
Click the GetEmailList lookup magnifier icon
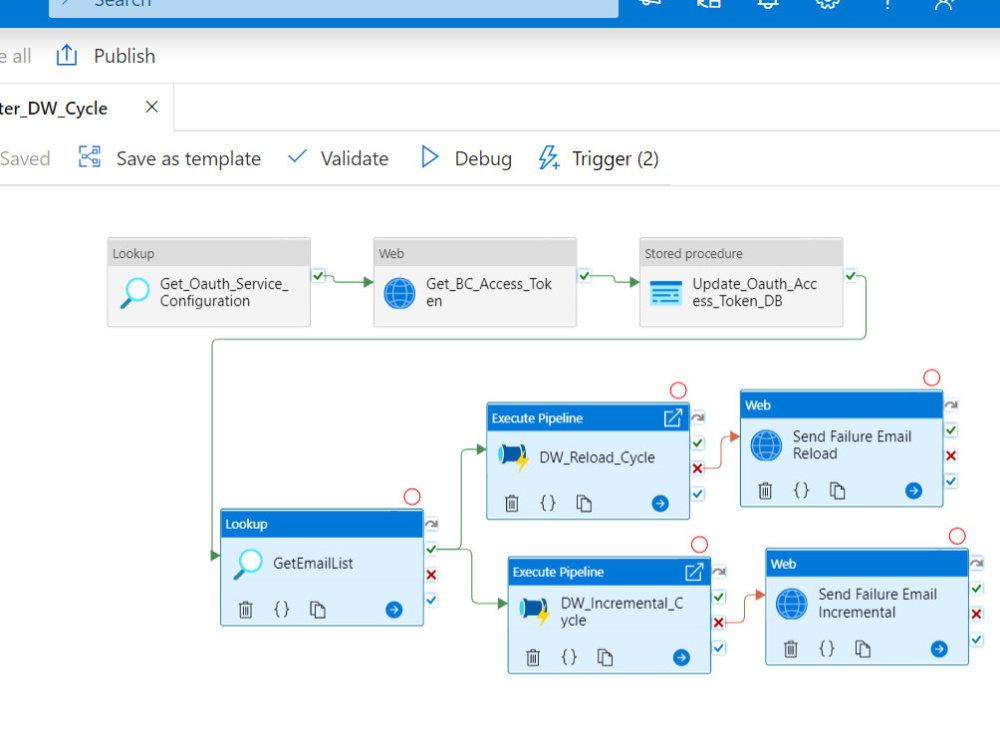click(248, 564)
